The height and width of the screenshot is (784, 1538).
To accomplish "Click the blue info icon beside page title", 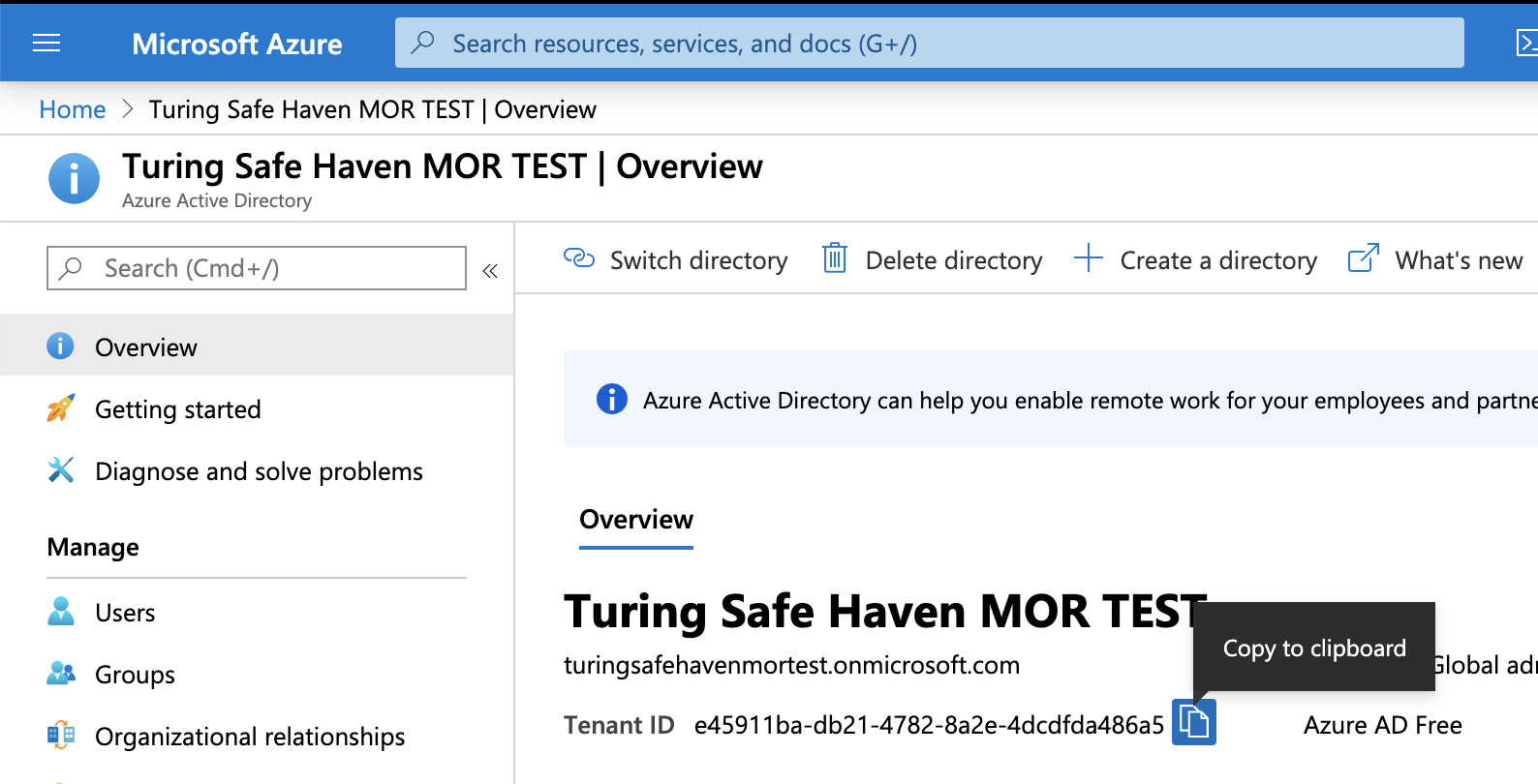I will point(74,178).
